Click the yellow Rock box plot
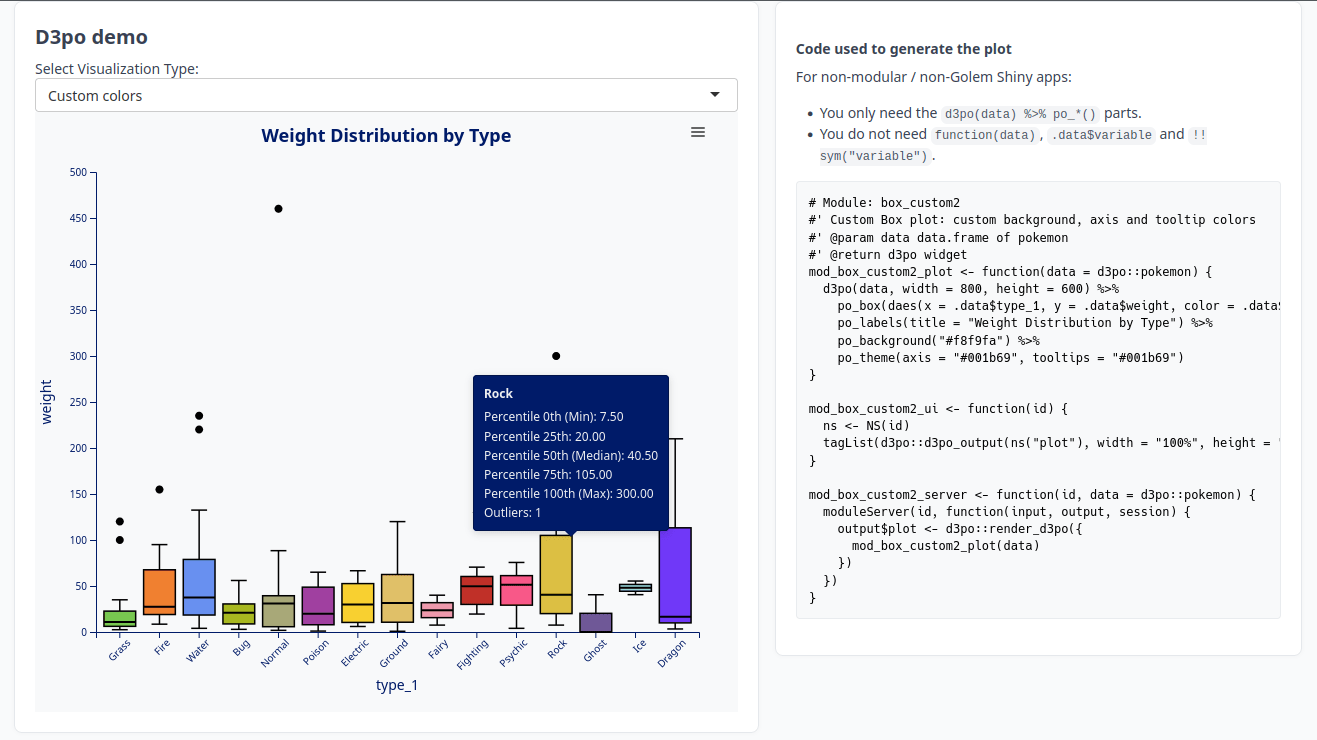This screenshot has height=740, width=1317. (558, 575)
